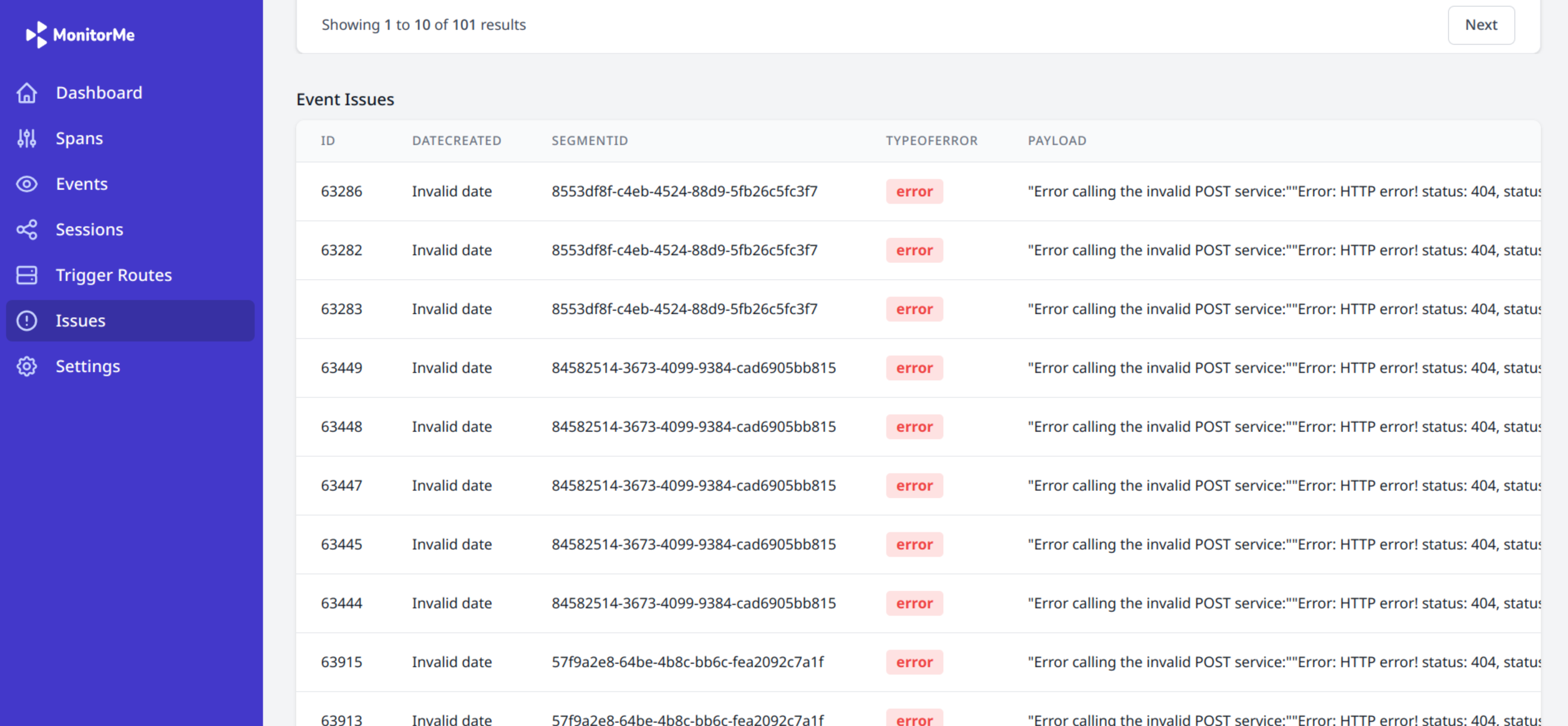The image size is (1568, 726).
Task: Click the error badge for issue 63286
Action: click(914, 192)
